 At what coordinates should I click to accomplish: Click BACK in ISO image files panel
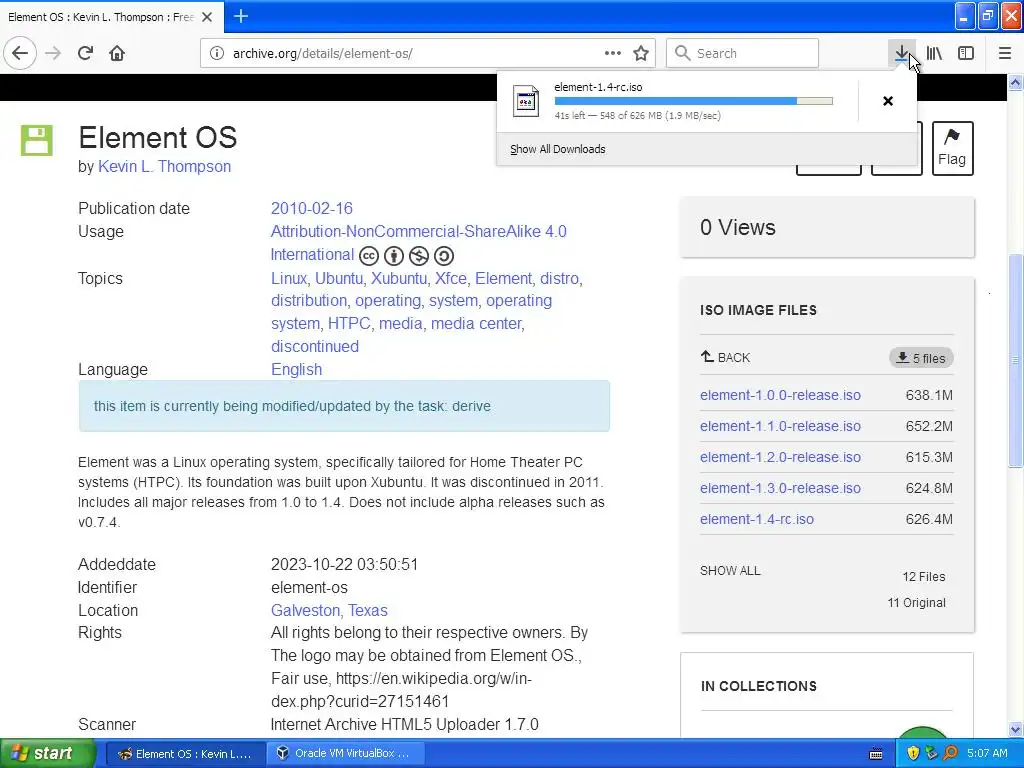[725, 357]
